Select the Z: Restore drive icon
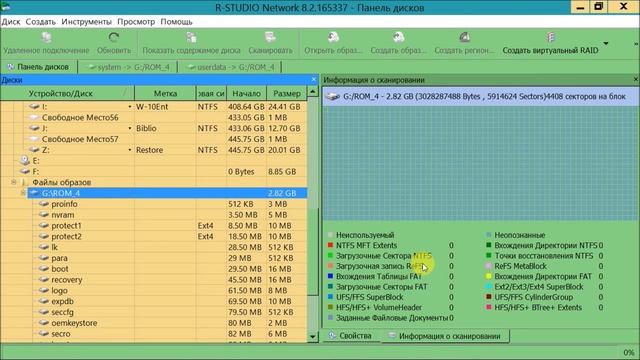The height and width of the screenshot is (360, 640). [x=34, y=150]
